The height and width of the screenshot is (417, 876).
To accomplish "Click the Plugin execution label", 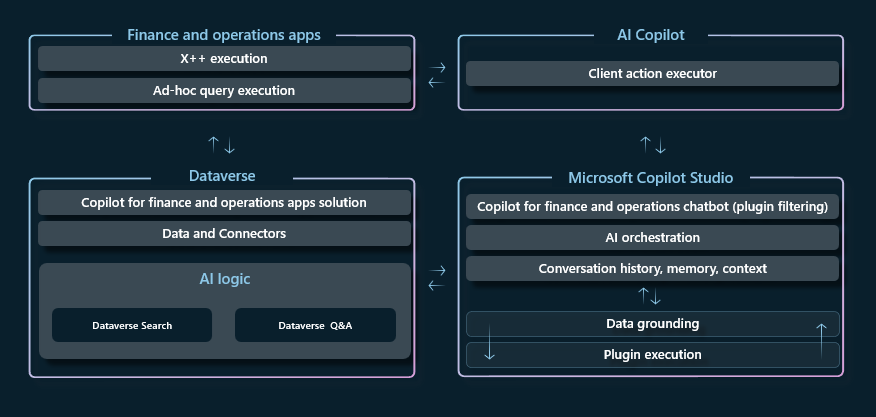I will [x=652, y=355].
